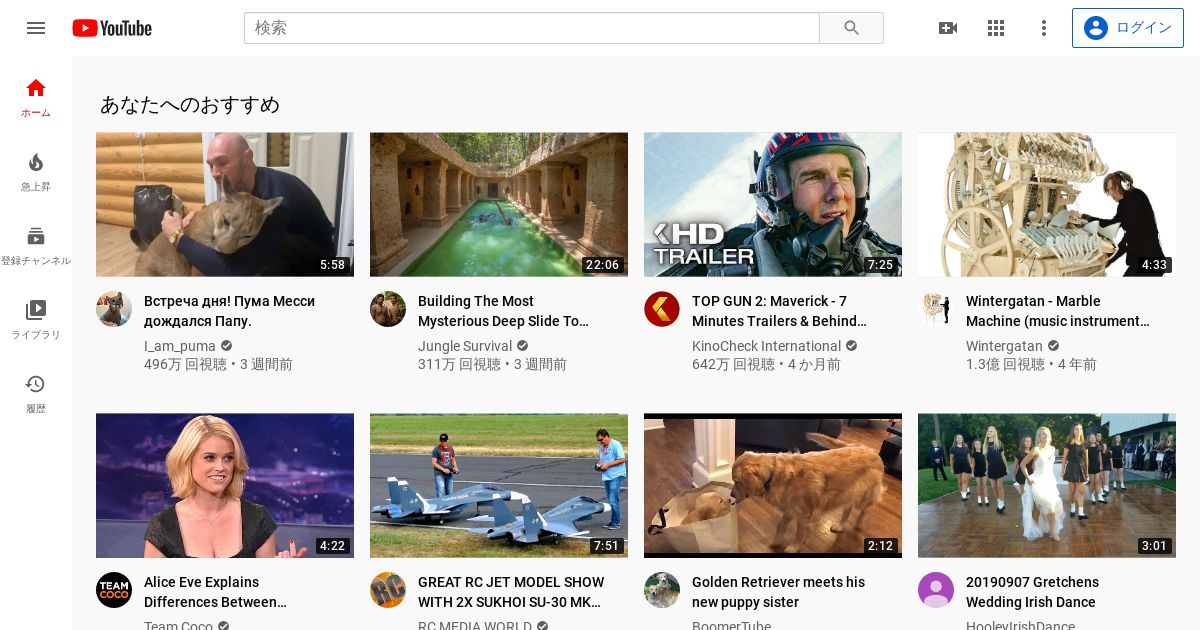1200x630 pixels.
Task: Open the YouTube apps grid icon
Action: [x=996, y=28]
